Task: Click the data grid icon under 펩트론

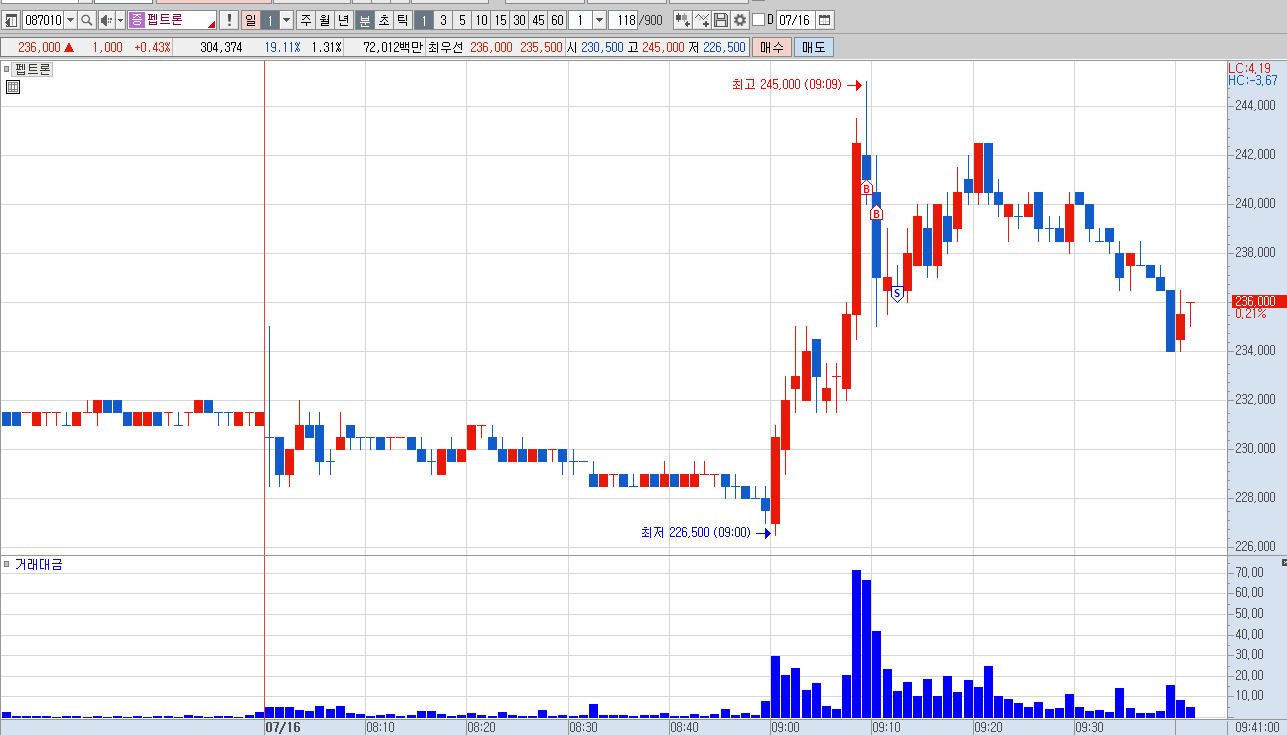Action: point(12,87)
